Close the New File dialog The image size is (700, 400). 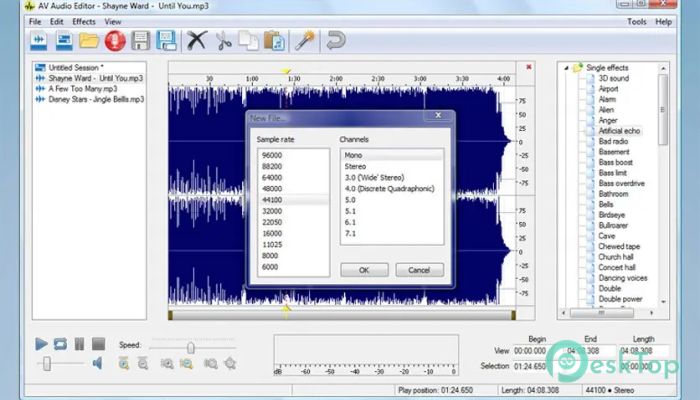pos(438,115)
